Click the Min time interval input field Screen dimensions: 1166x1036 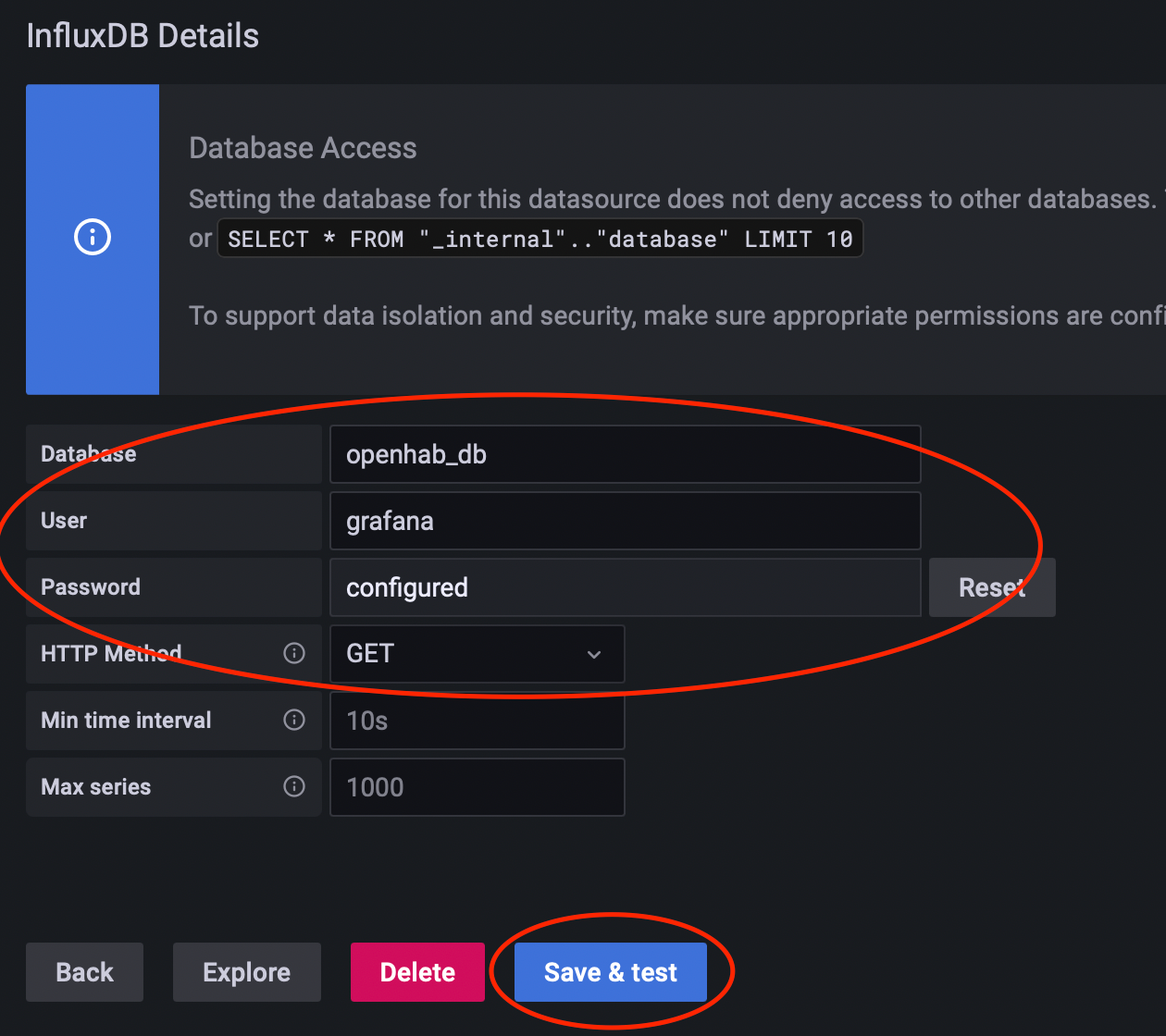coord(477,721)
